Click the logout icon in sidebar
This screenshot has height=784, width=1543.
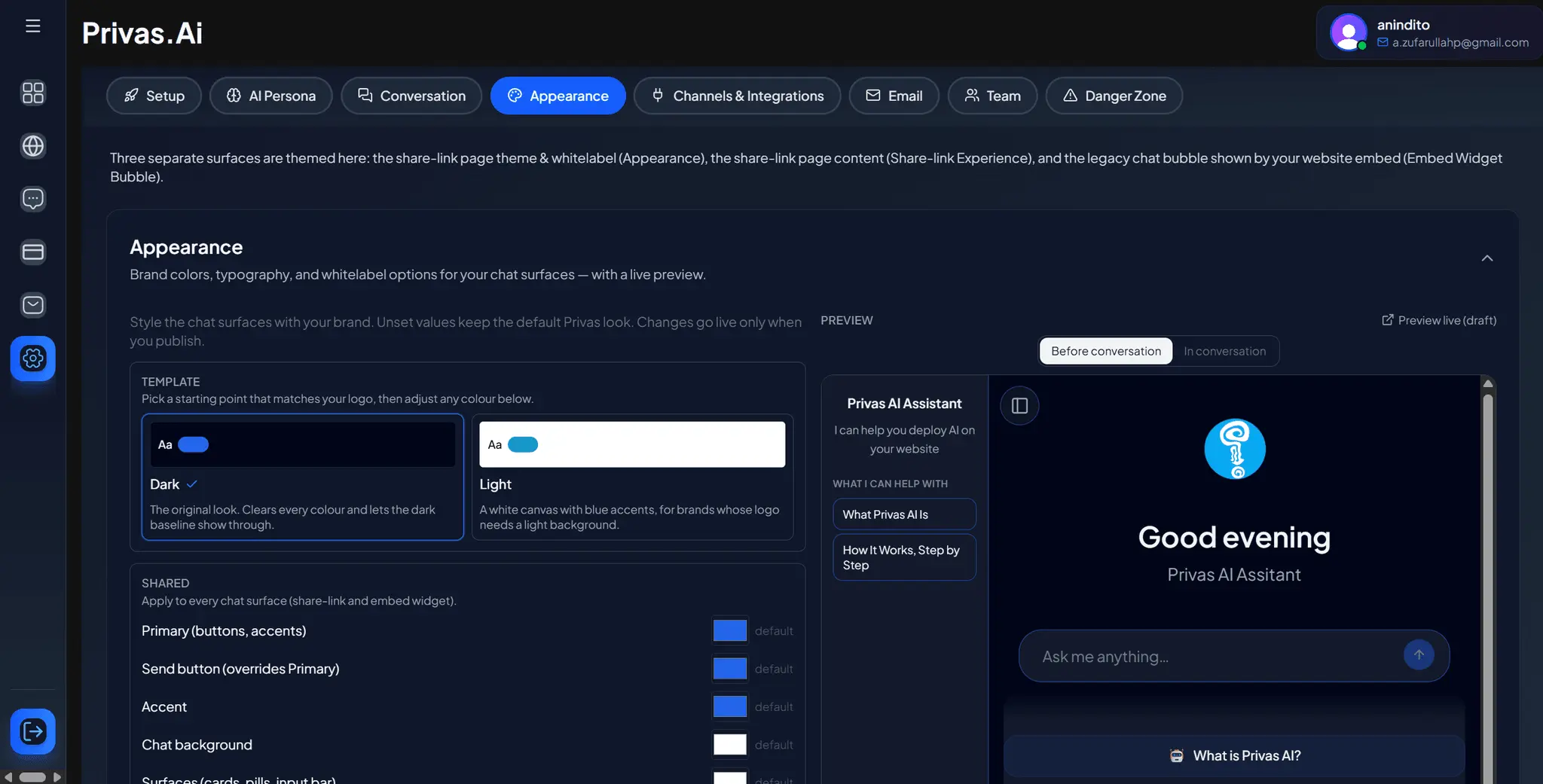pyautogui.click(x=33, y=731)
